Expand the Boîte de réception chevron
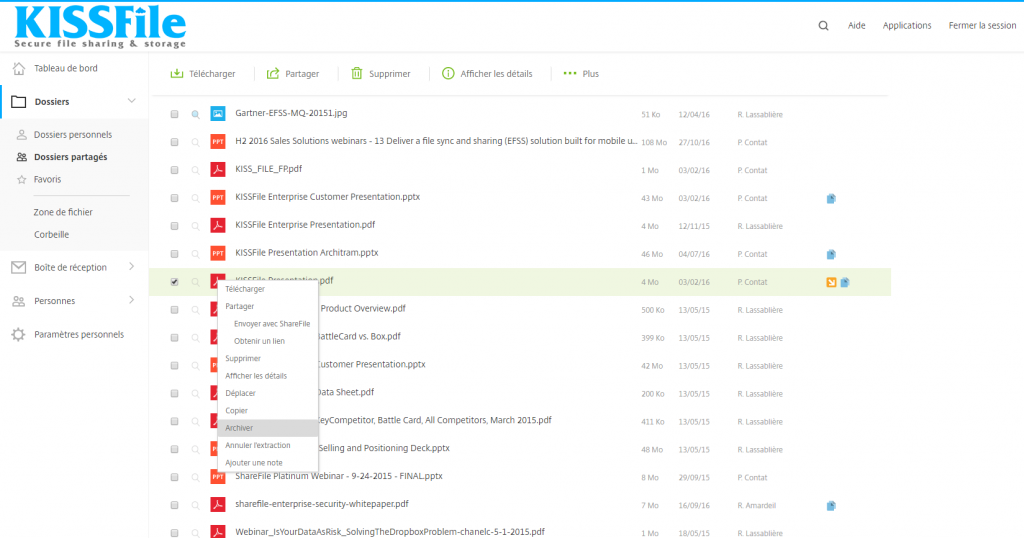 (x=131, y=266)
